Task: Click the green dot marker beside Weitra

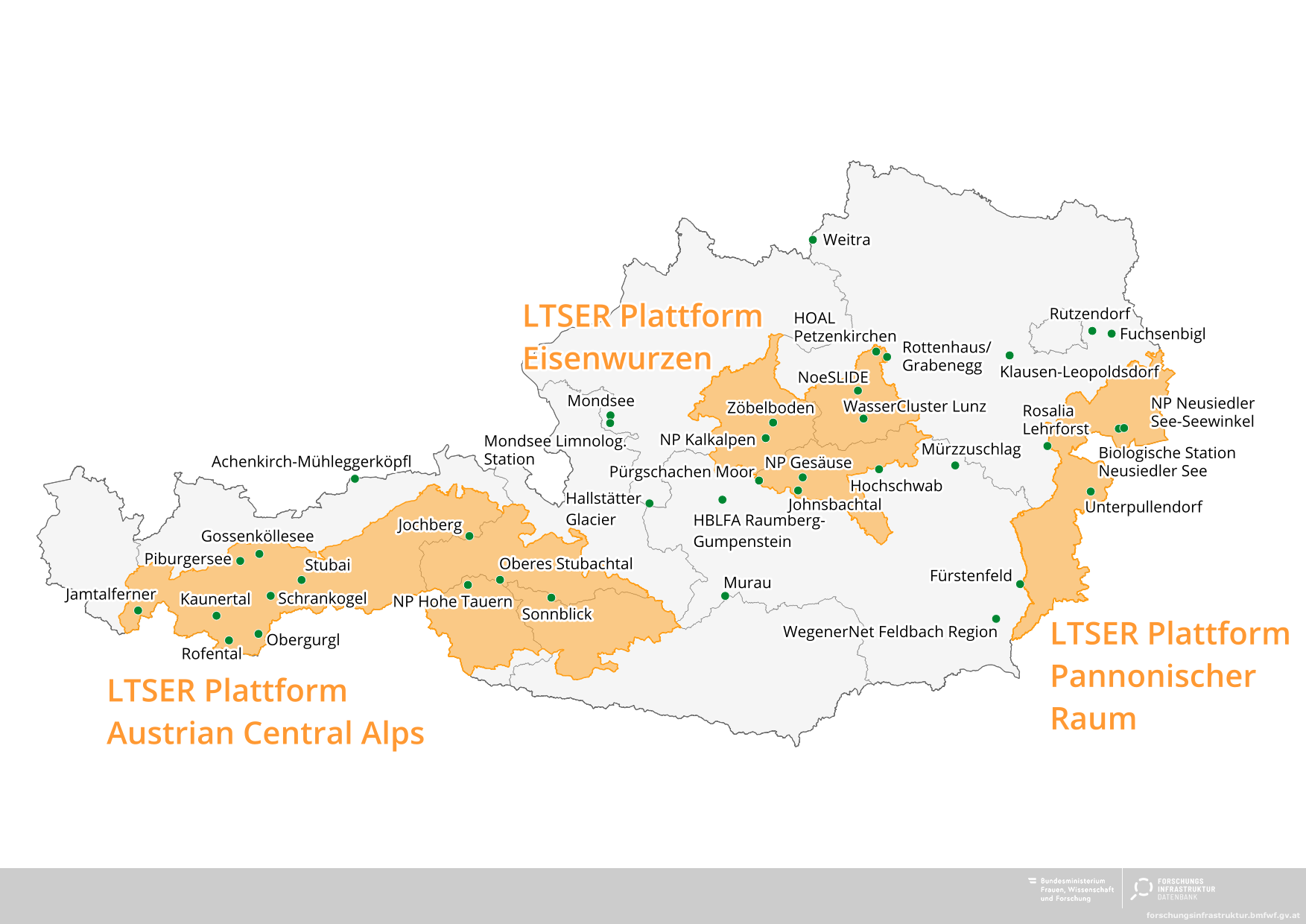Action: (x=813, y=240)
